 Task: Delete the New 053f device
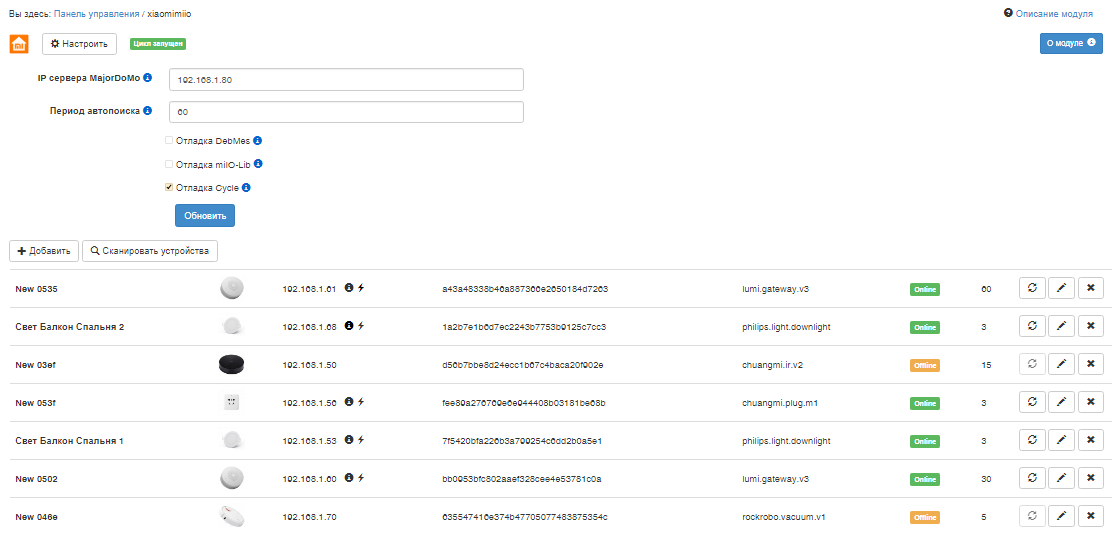(1090, 403)
